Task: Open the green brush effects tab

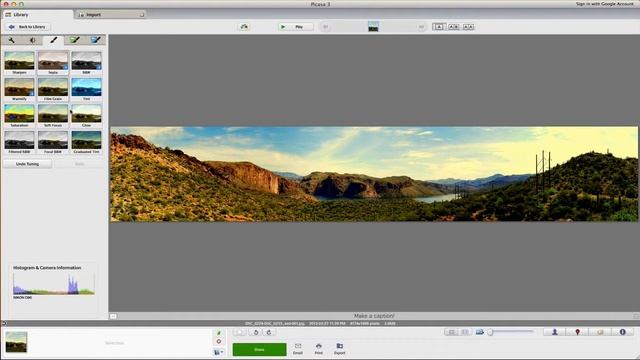Action: point(75,40)
